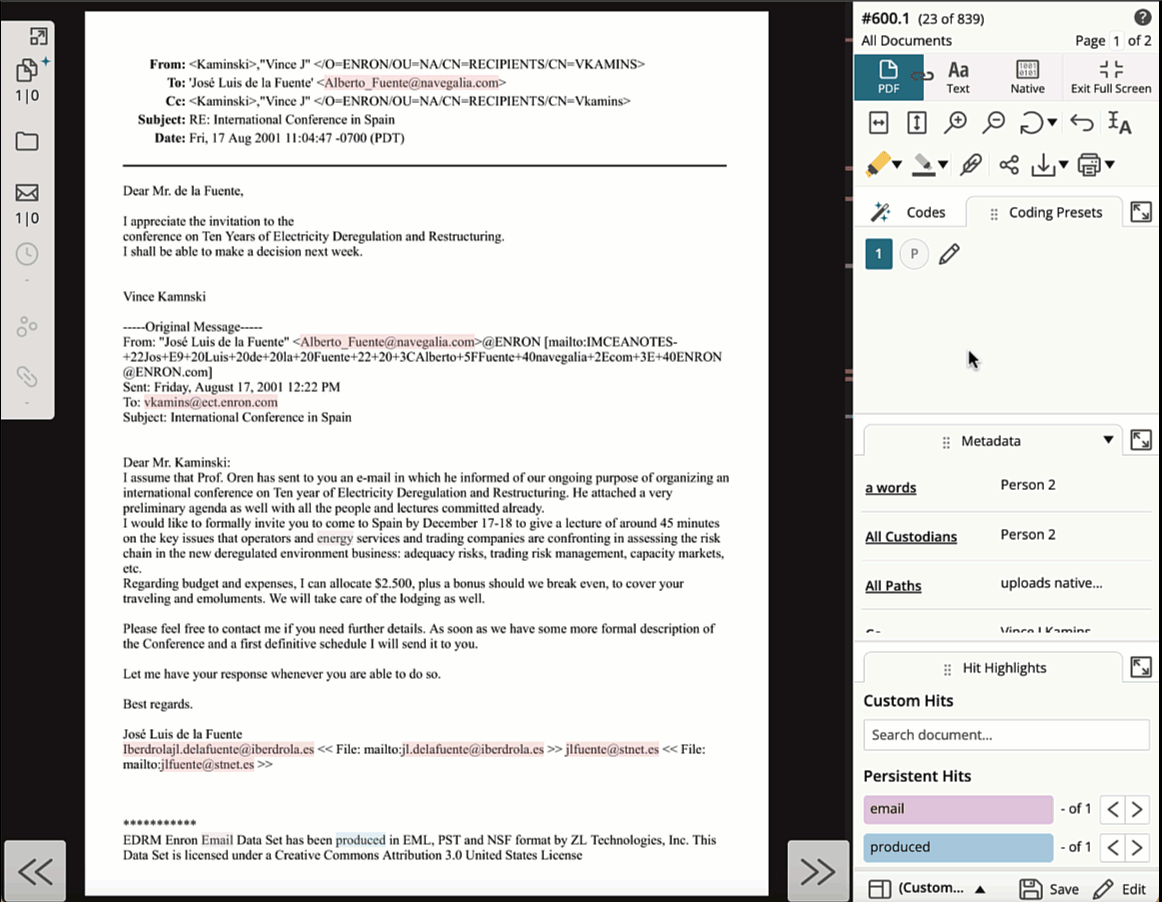Open print options dropdown arrow
The width and height of the screenshot is (1162, 902).
[x=1109, y=165]
